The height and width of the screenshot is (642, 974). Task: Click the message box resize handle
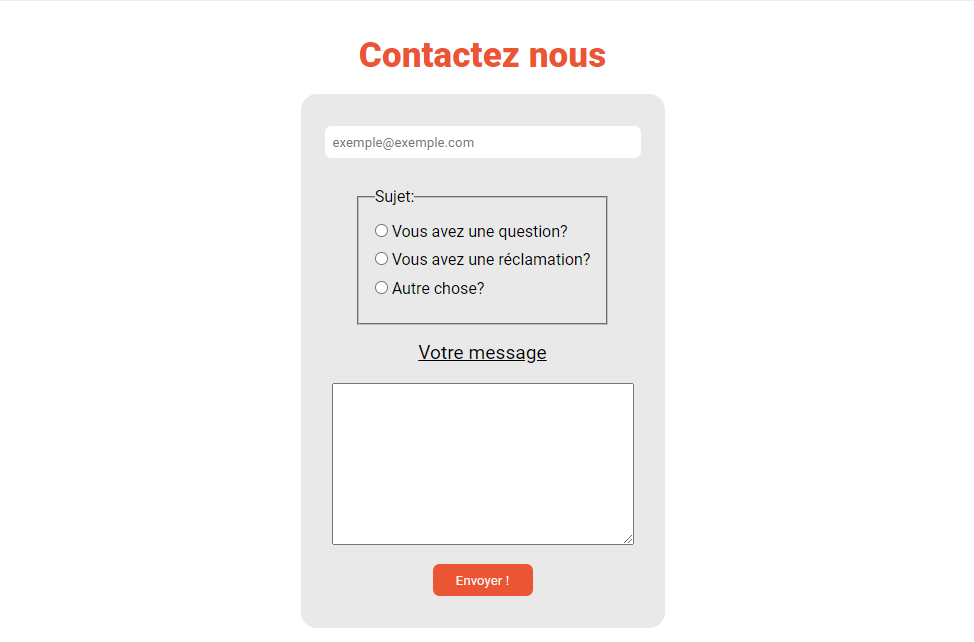click(628, 539)
